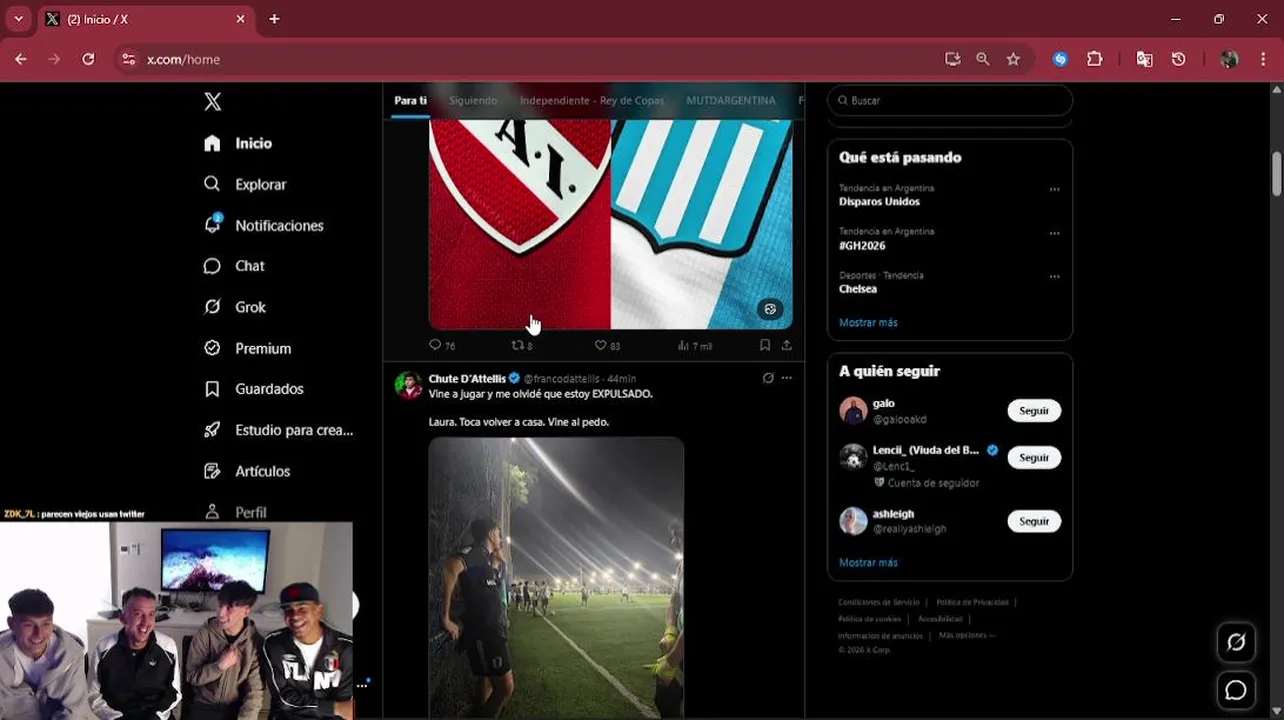This screenshot has width=1284, height=720.
Task: Open the Google Translate extension icon
Action: (1145, 59)
